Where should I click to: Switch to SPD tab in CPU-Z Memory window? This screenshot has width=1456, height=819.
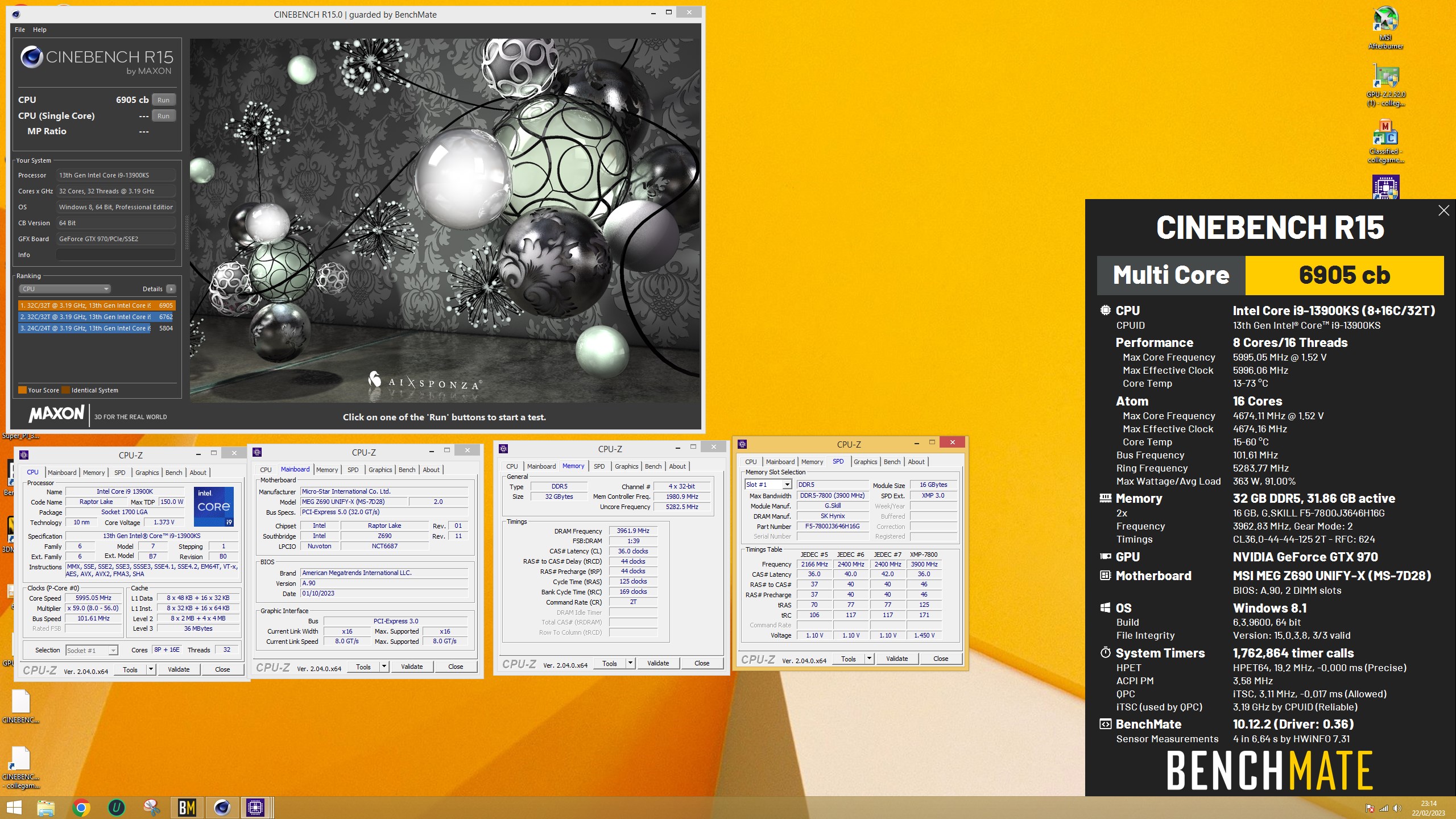click(599, 466)
